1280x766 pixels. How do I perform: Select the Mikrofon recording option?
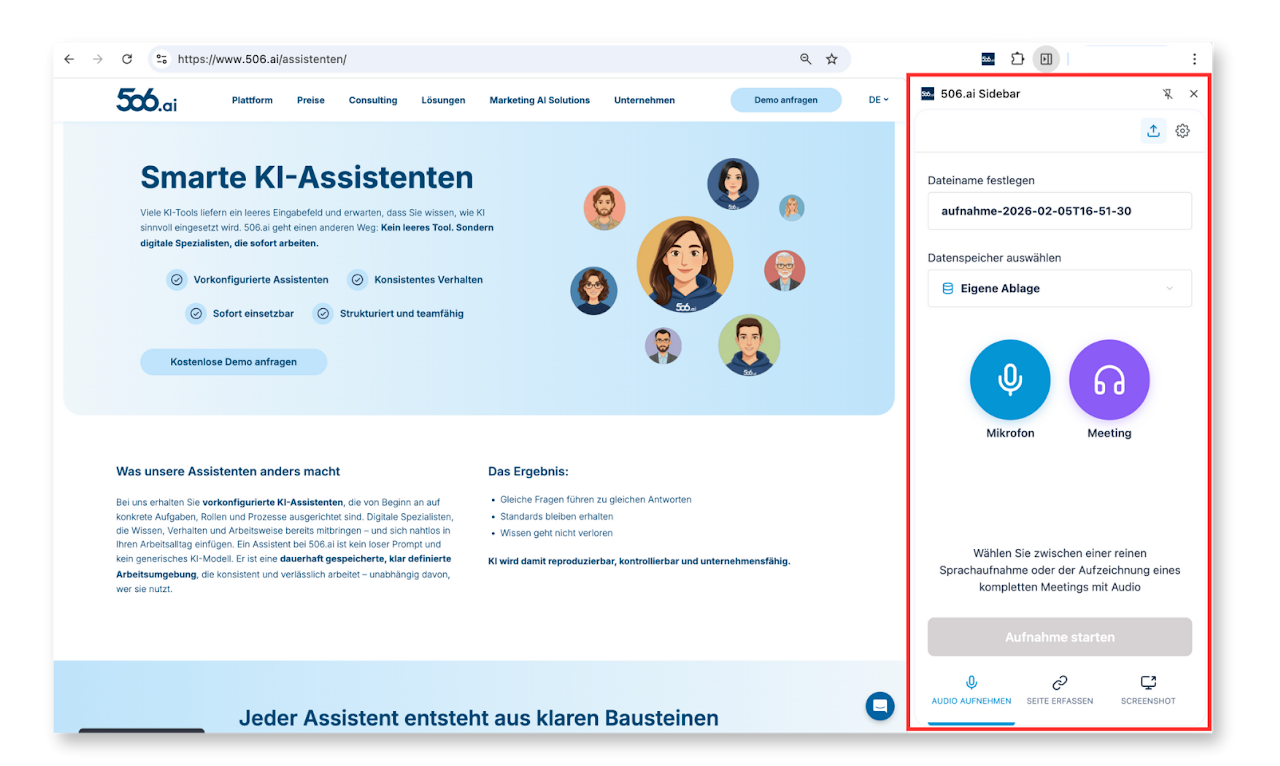click(1010, 380)
